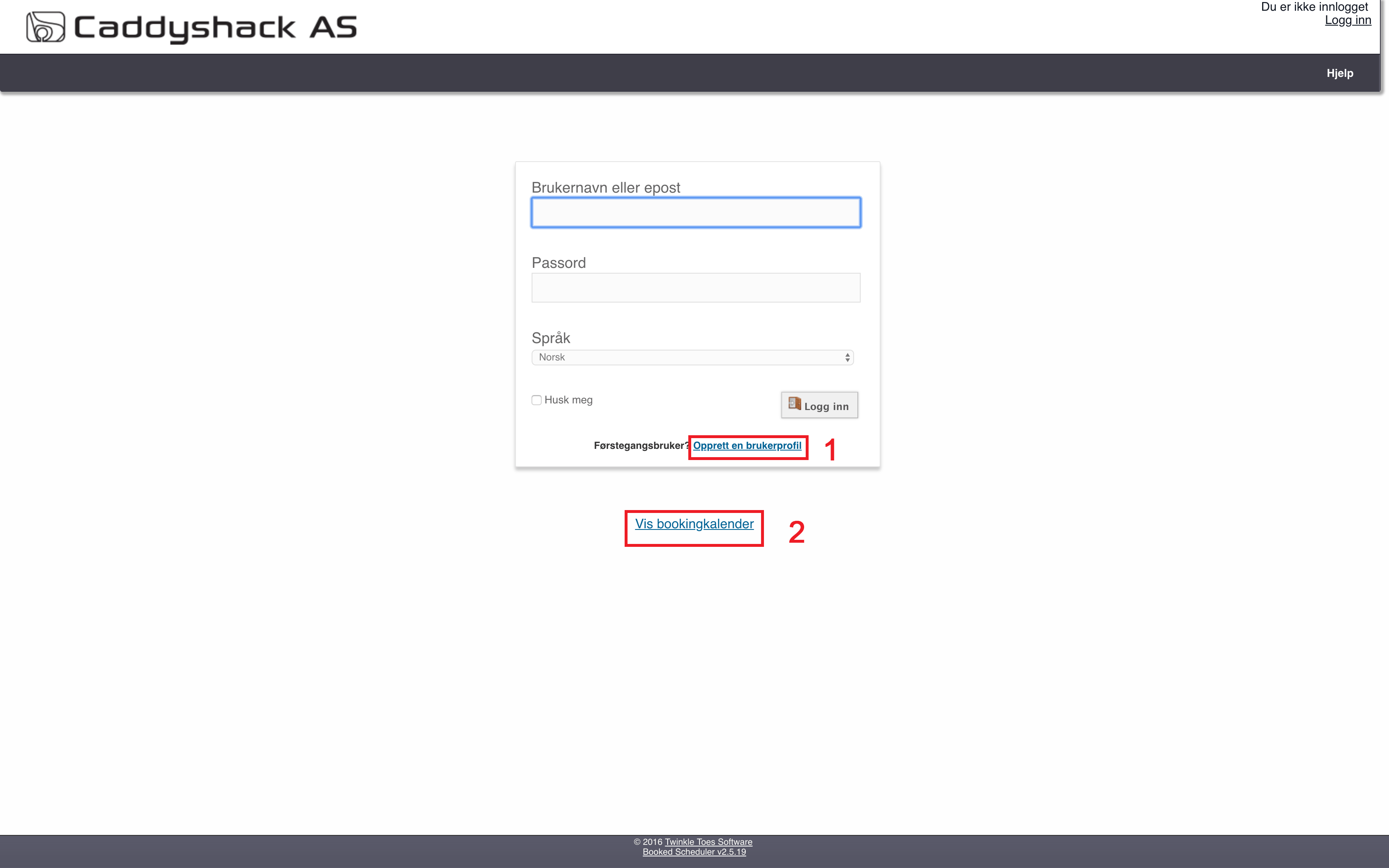Click into the Passord field
The width and height of the screenshot is (1389, 868).
click(696, 288)
